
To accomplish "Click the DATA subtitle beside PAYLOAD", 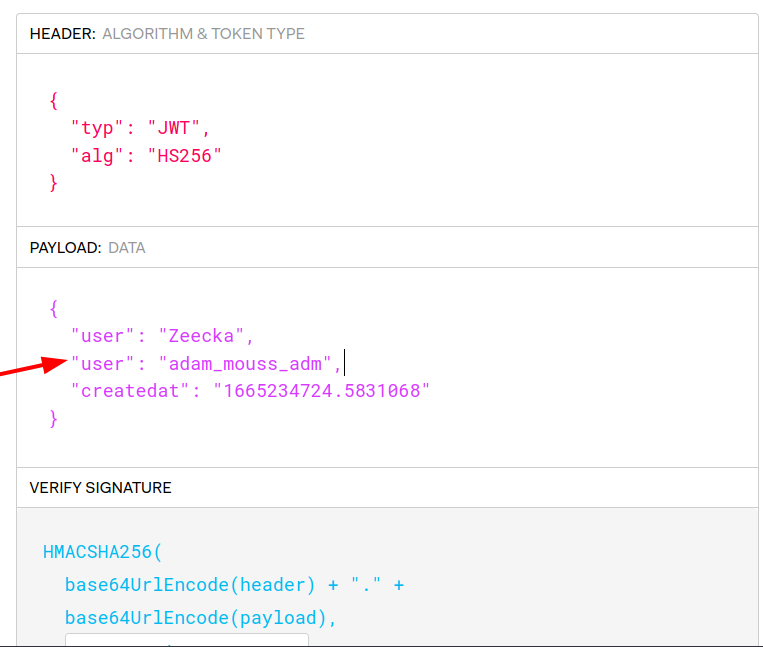I will click(126, 247).
